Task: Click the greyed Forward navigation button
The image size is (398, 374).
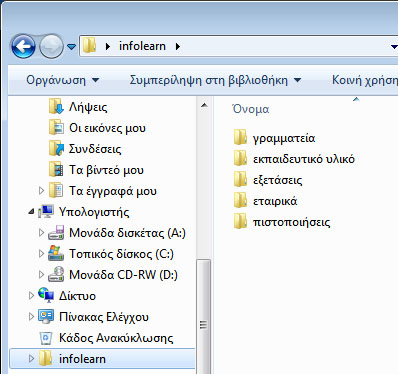Action: [x=51, y=46]
